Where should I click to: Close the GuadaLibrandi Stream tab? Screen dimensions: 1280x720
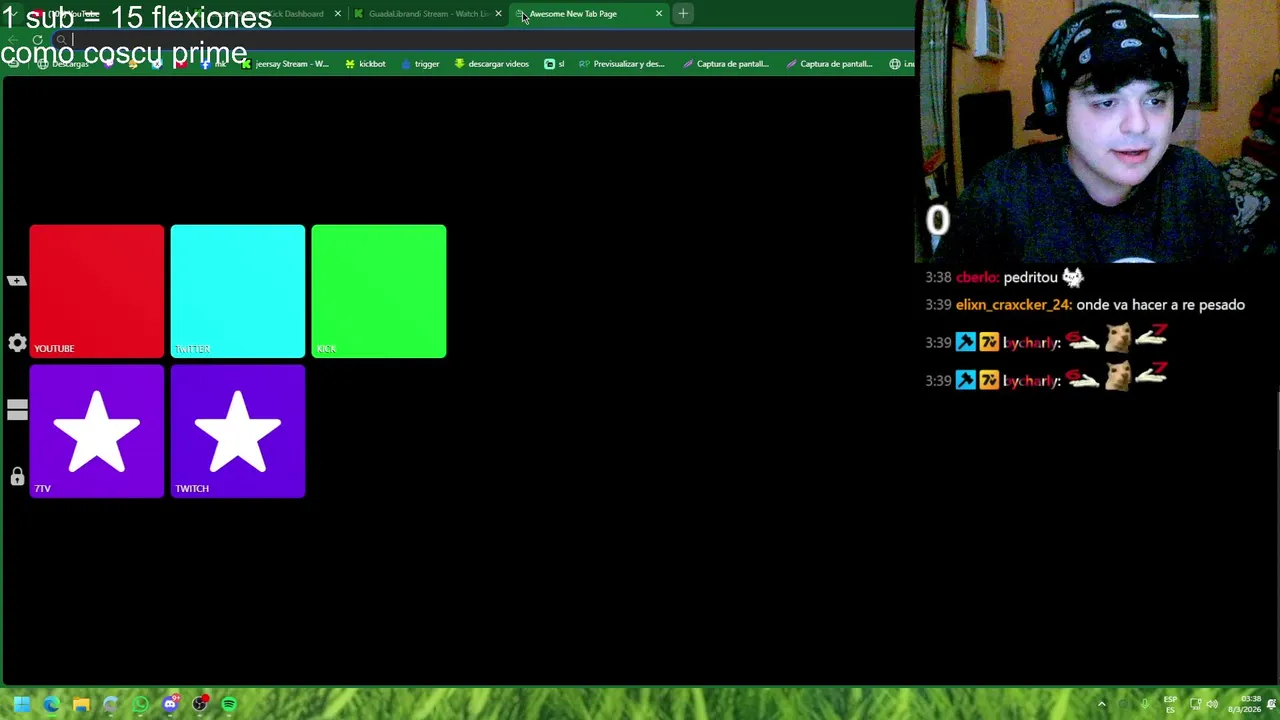click(498, 14)
